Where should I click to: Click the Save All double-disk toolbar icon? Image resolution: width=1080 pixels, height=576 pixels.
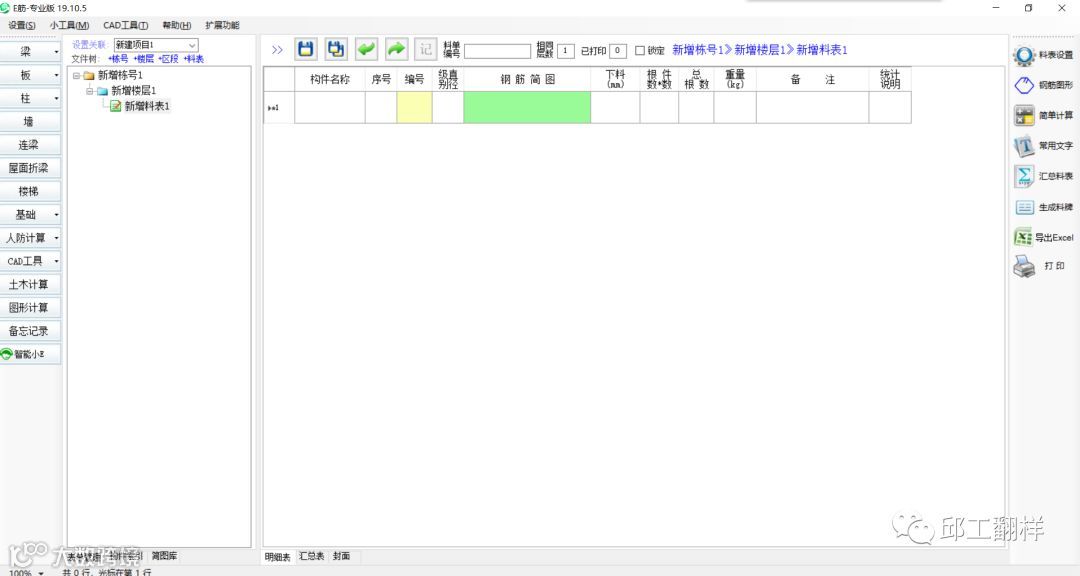(336, 49)
